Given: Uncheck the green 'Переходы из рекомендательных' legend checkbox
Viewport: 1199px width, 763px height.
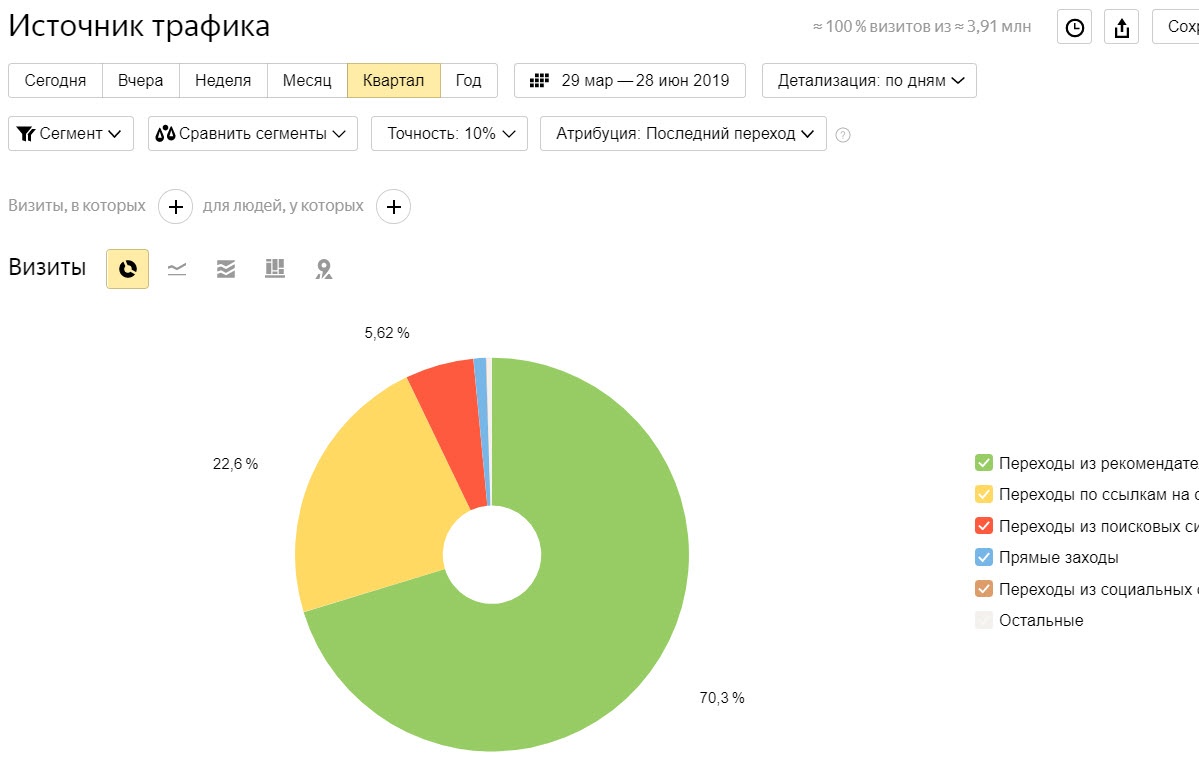Looking at the screenshot, I should [984, 463].
